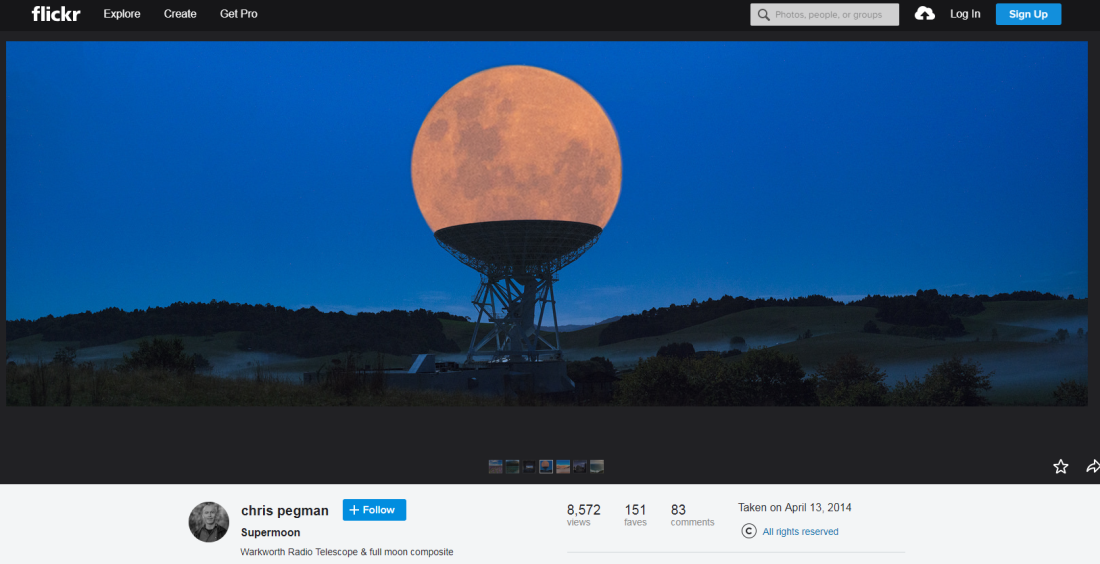Open the Supermoon photo in lightbox

[546, 223]
